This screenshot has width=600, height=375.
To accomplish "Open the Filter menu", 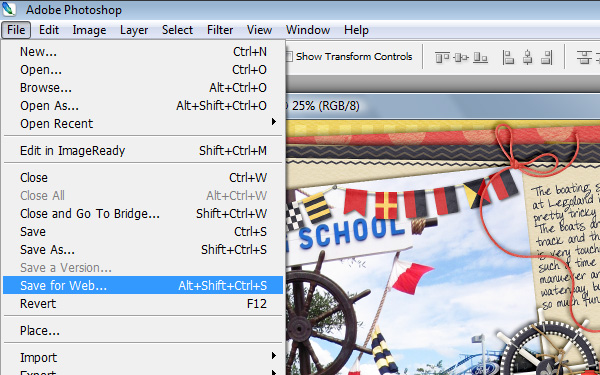I will click(x=220, y=30).
